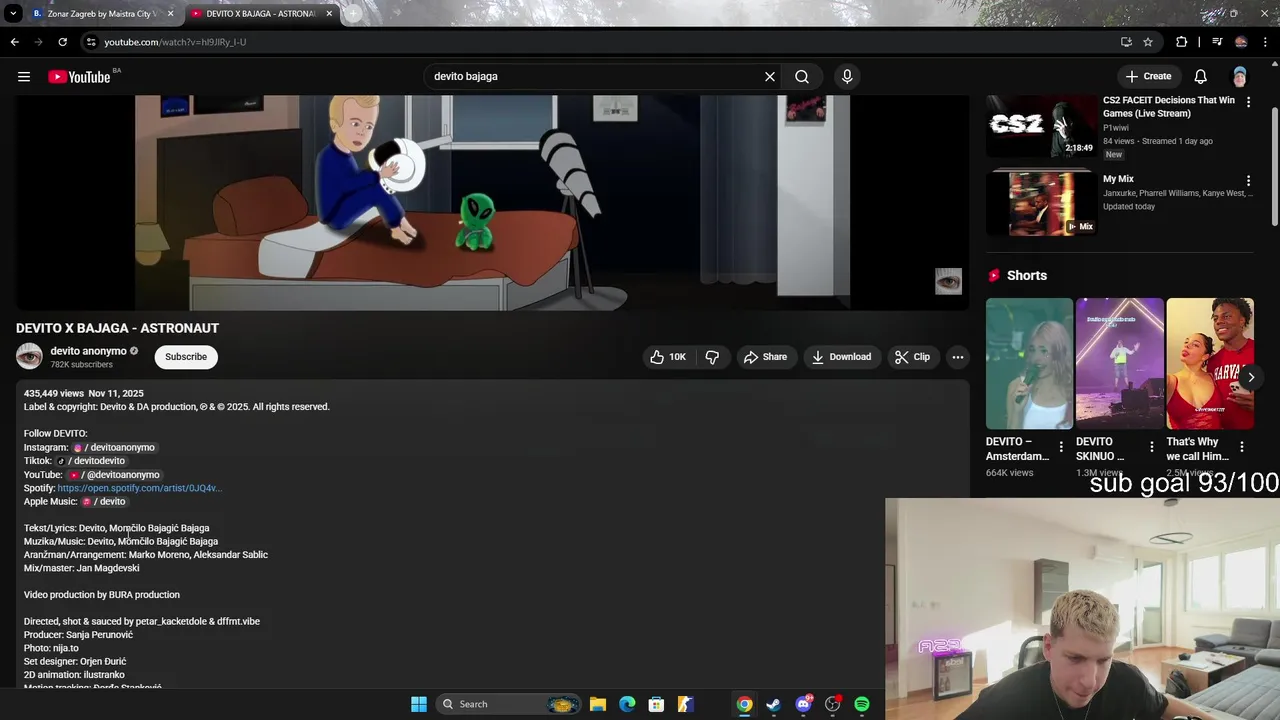Open options for CS2 FACEIT video
This screenshot has width=1280, height=720.
point(1248,102)
